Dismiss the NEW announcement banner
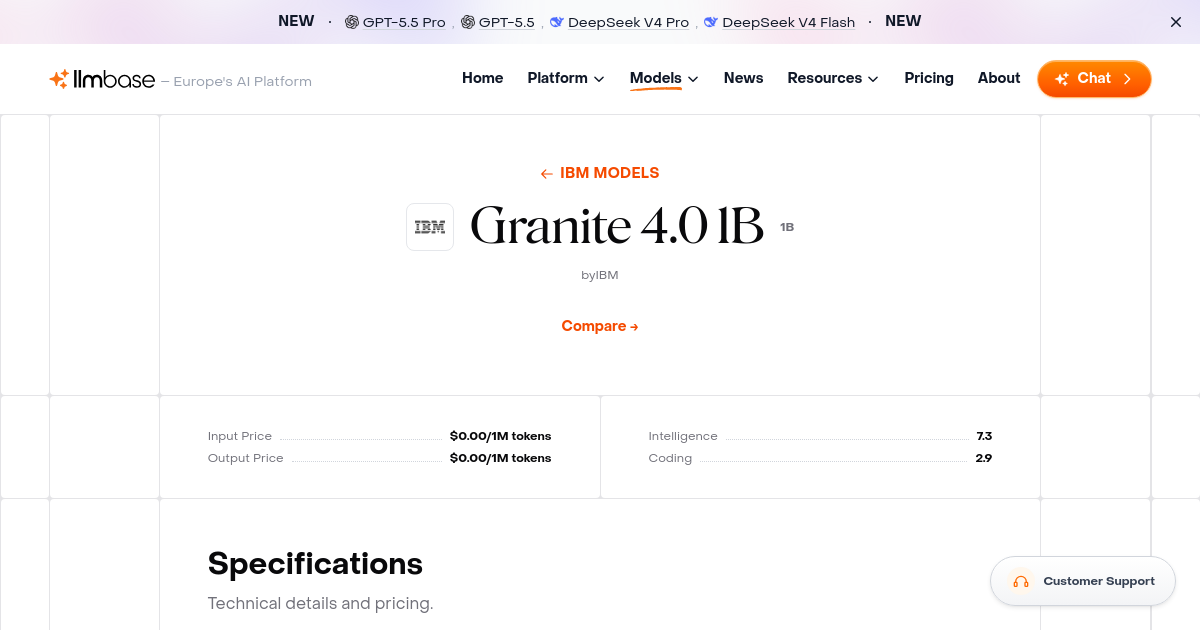Screen dimensions: 1200x630 click(1175, 21)
